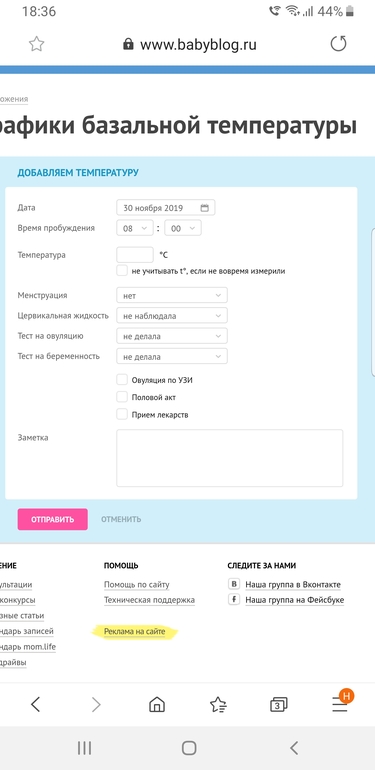Screen dimensions: 375x770
Task: Tap the Android home button
Action: 189,748
